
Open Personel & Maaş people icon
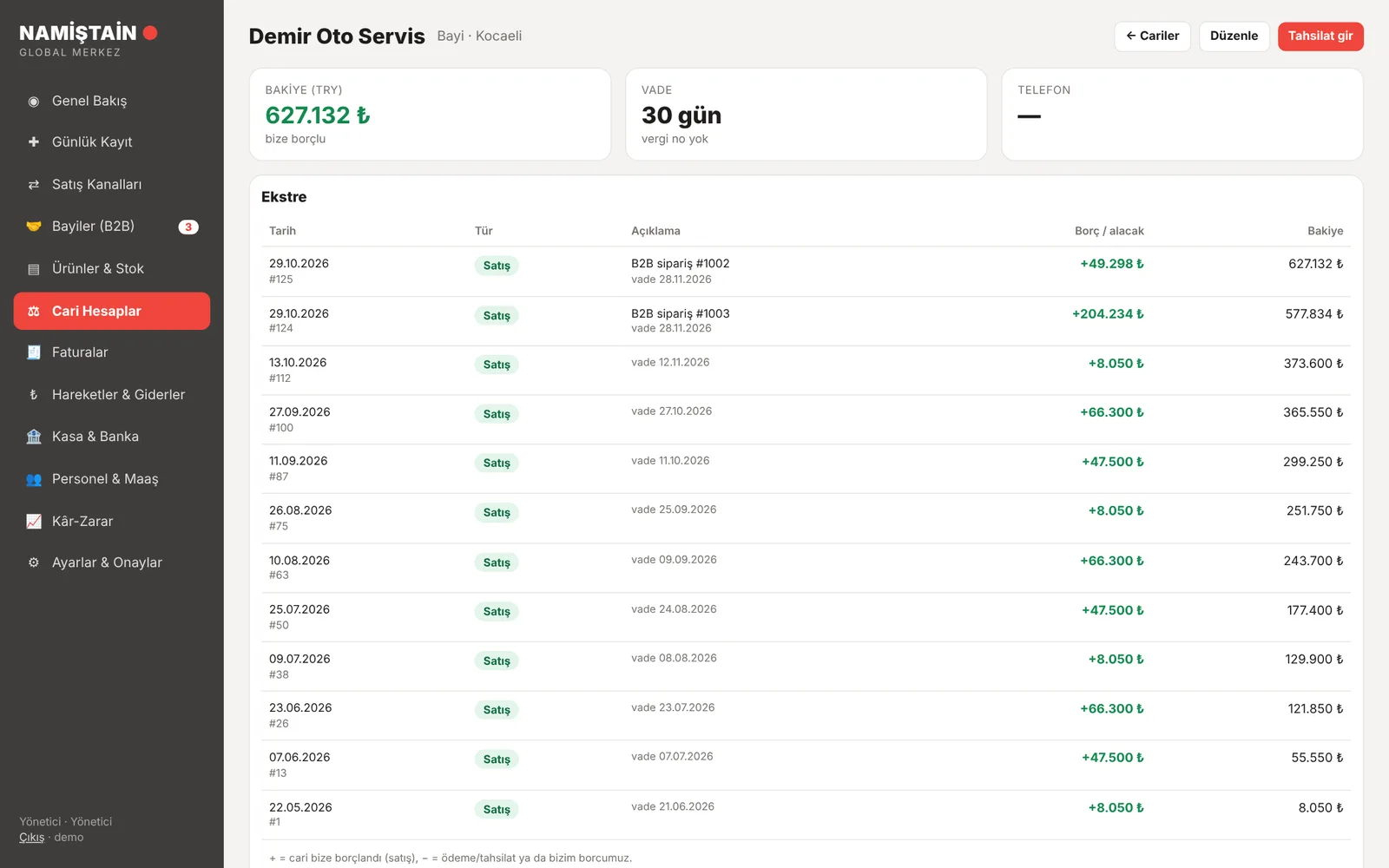pos(34,479)
